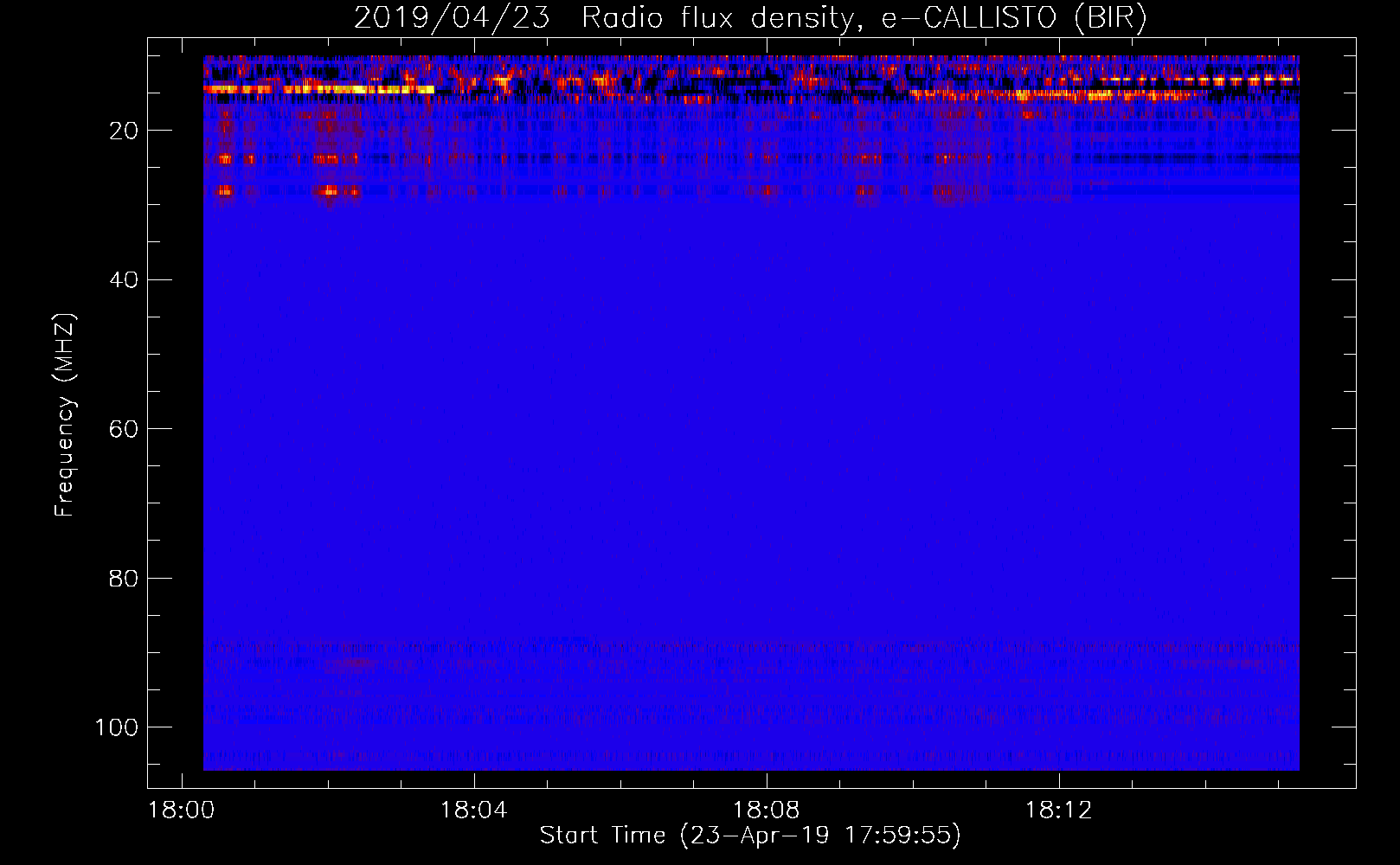The width and height of the screenshot is (1400, 865).
Task: Click the '18:00' time tick label
Action: coord(181,811)
